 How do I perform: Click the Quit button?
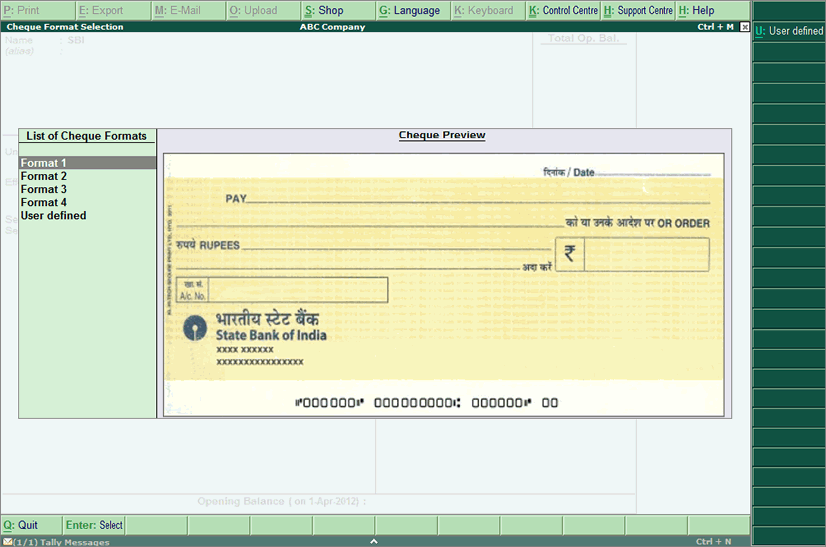pos(31,525)
